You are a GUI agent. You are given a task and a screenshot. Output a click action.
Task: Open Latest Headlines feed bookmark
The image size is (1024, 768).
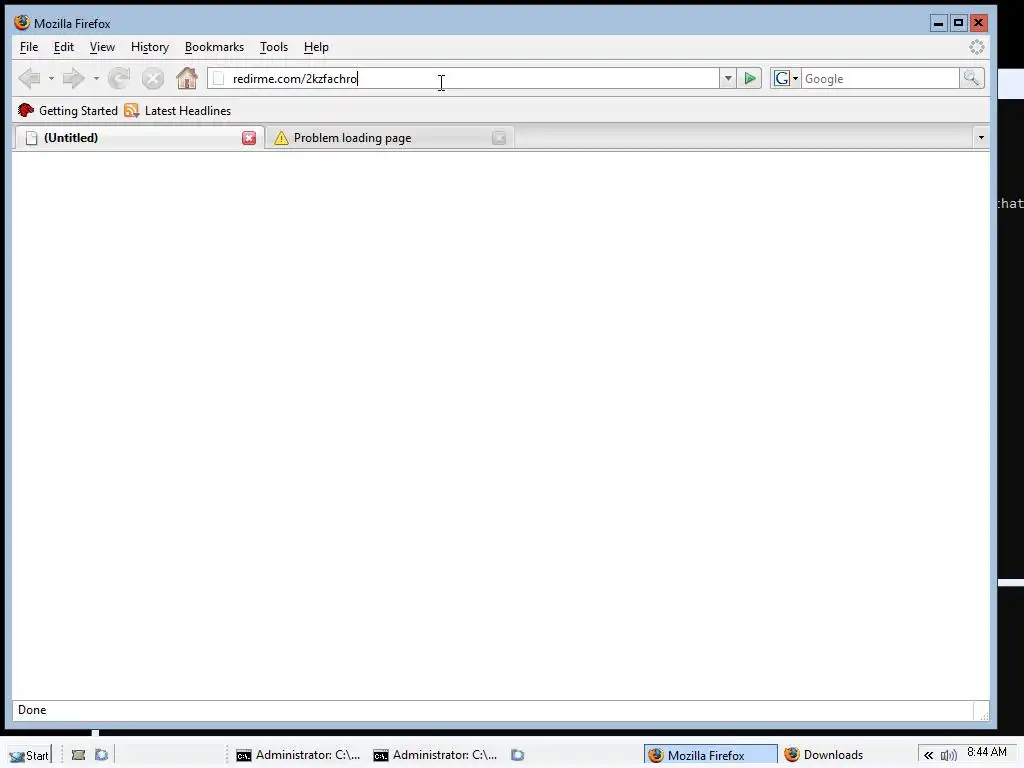pyautogui.click(x=178, y=110)
